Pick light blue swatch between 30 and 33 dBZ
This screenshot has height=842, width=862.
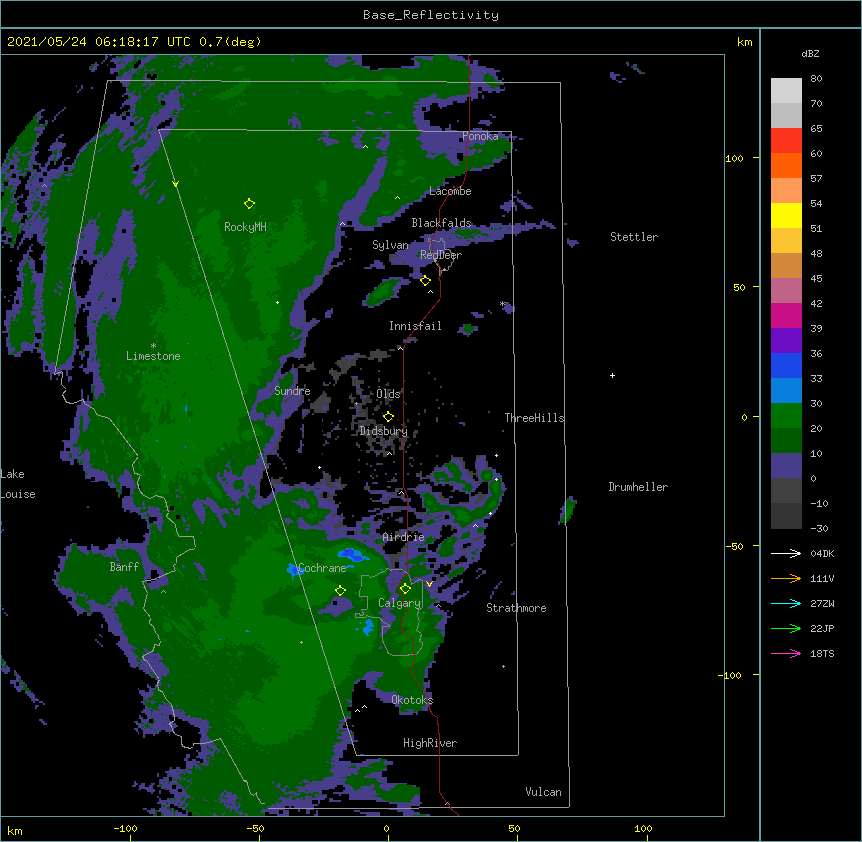click(x=786, y=390)
